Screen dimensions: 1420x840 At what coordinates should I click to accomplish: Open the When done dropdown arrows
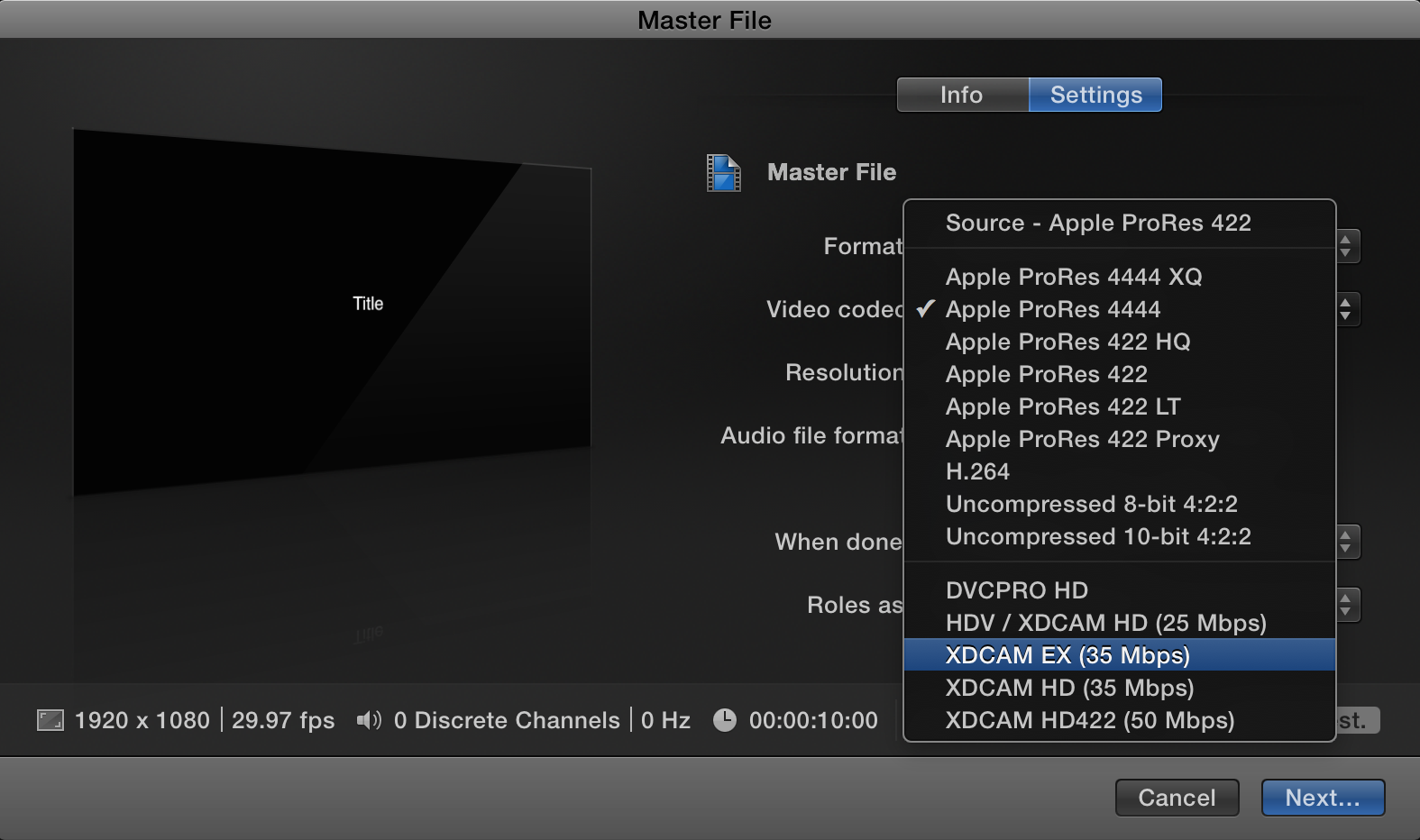point(1346,542)
